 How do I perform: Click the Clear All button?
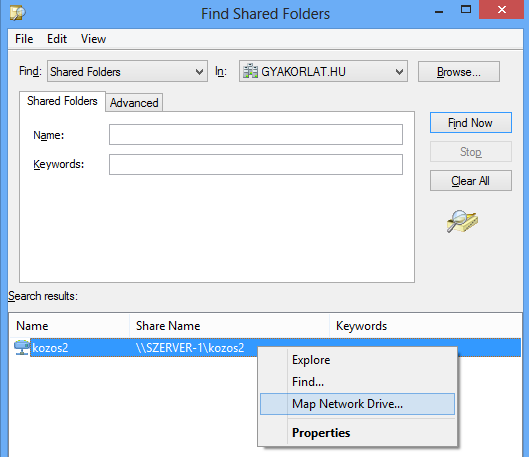click(471, 181)
